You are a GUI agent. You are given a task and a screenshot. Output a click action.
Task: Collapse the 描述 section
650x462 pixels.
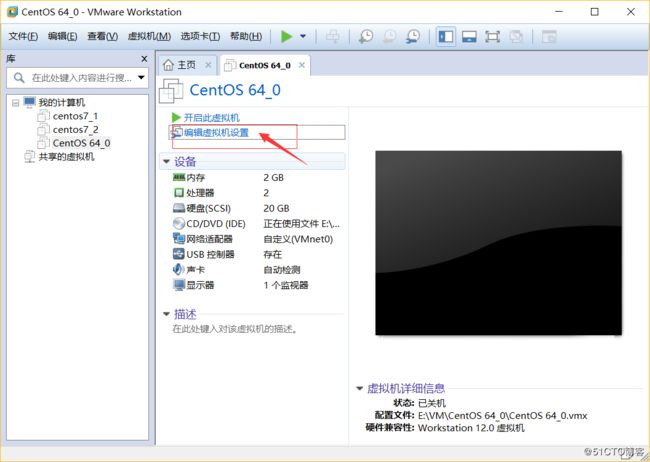(x=166, y=314)
